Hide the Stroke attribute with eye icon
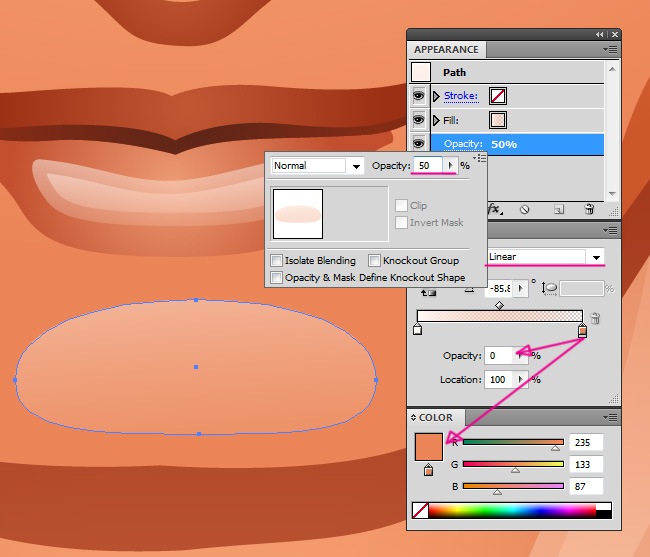The height and width of the screenshot is (557, 650). coord(419,96)
